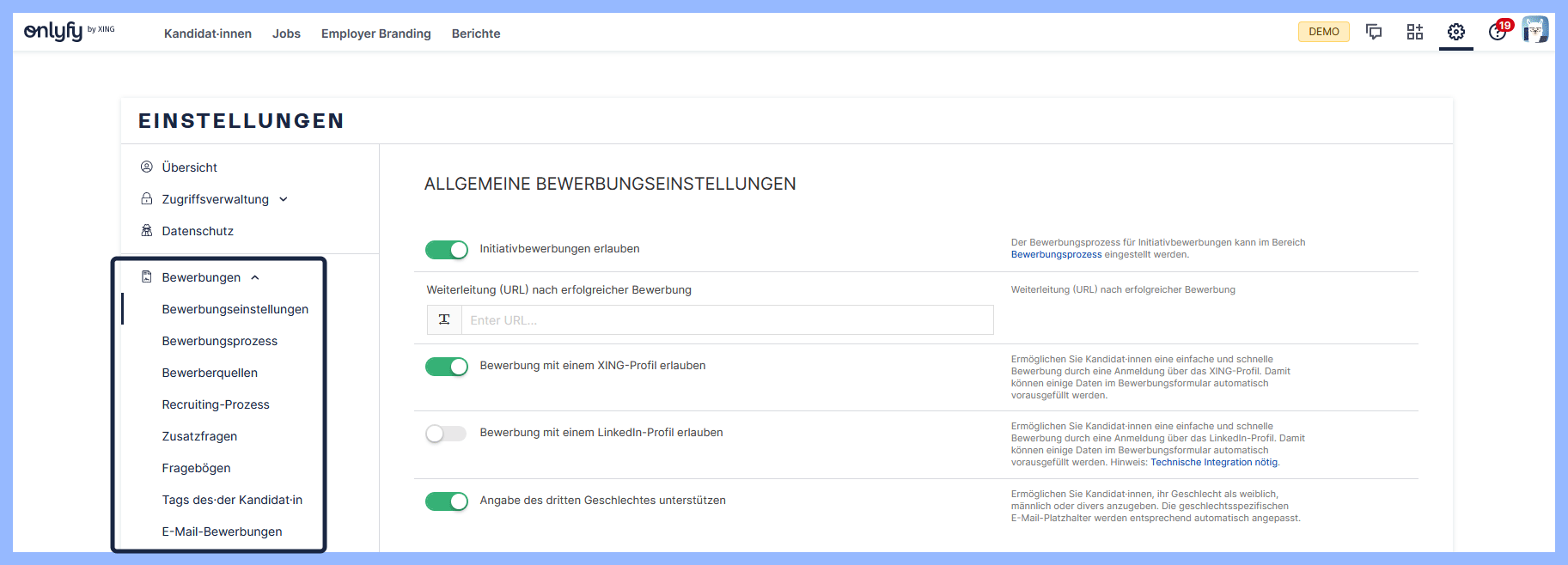
Task: Click the text icon beside URL field
Action: [x=444, y=319]
